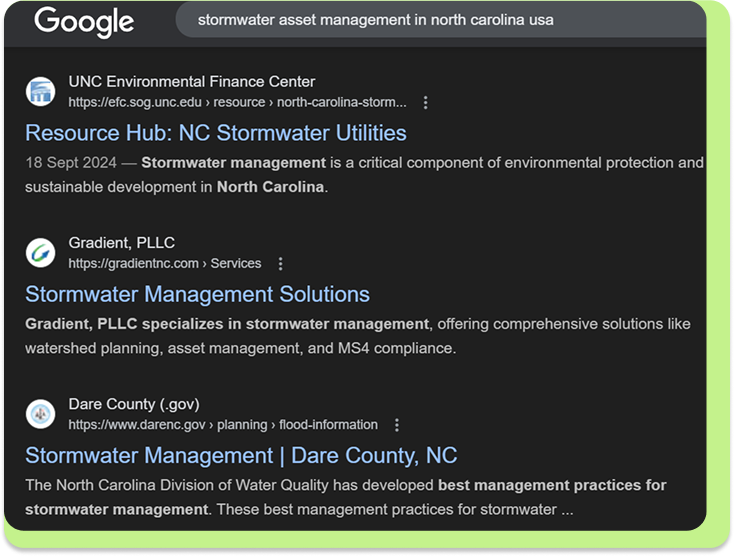Open the Stormwater Management Solutions link
This screenshot has width=734, height=556.
[197, 294]
